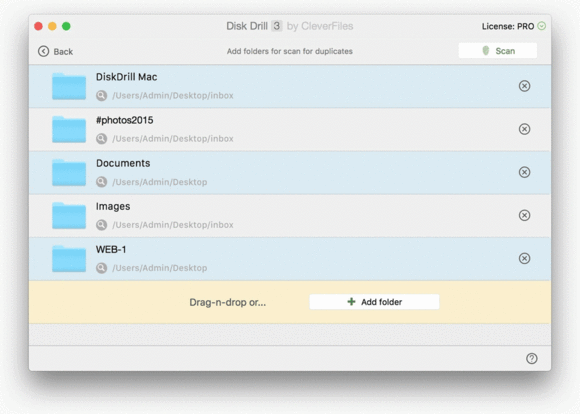Start duplicate Scan
Screen dimensions: 580x414
(x=498, y=51)
